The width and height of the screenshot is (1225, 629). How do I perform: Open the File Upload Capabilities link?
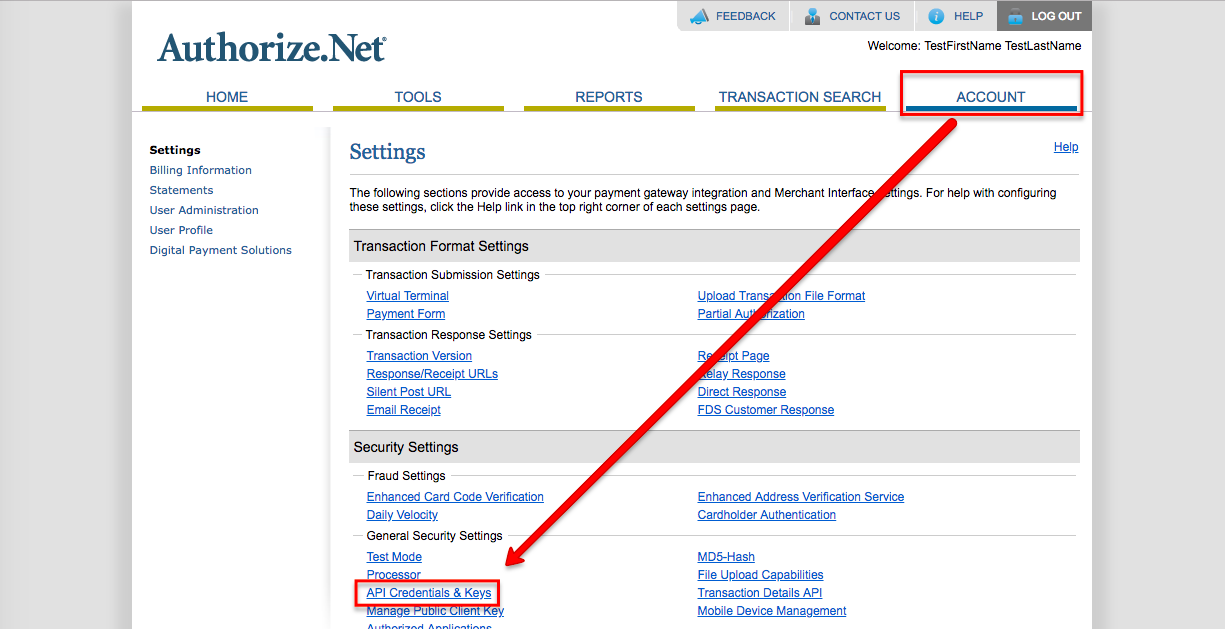point(761,575)
